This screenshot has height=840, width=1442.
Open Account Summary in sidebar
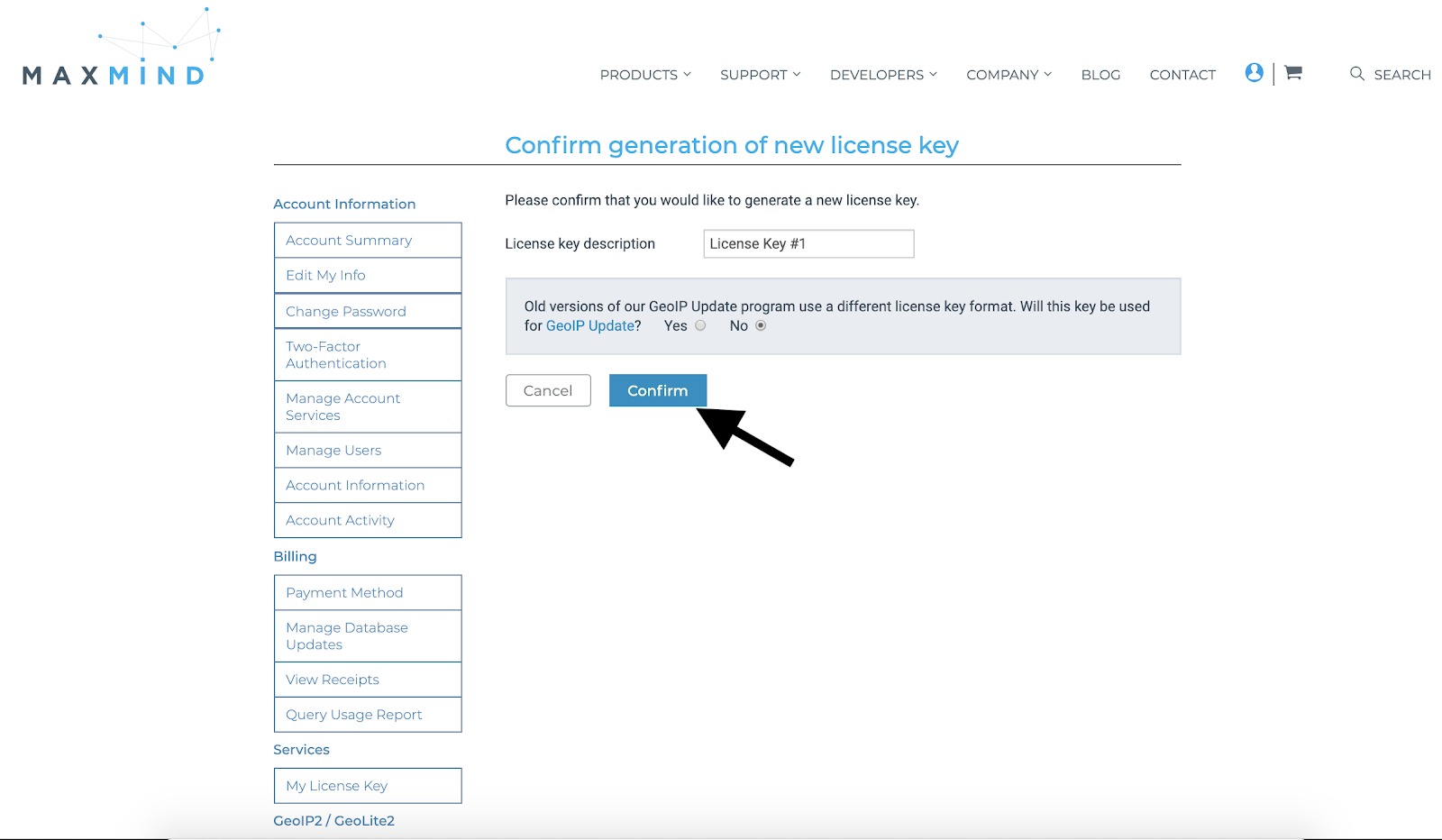tap(349, 241)
